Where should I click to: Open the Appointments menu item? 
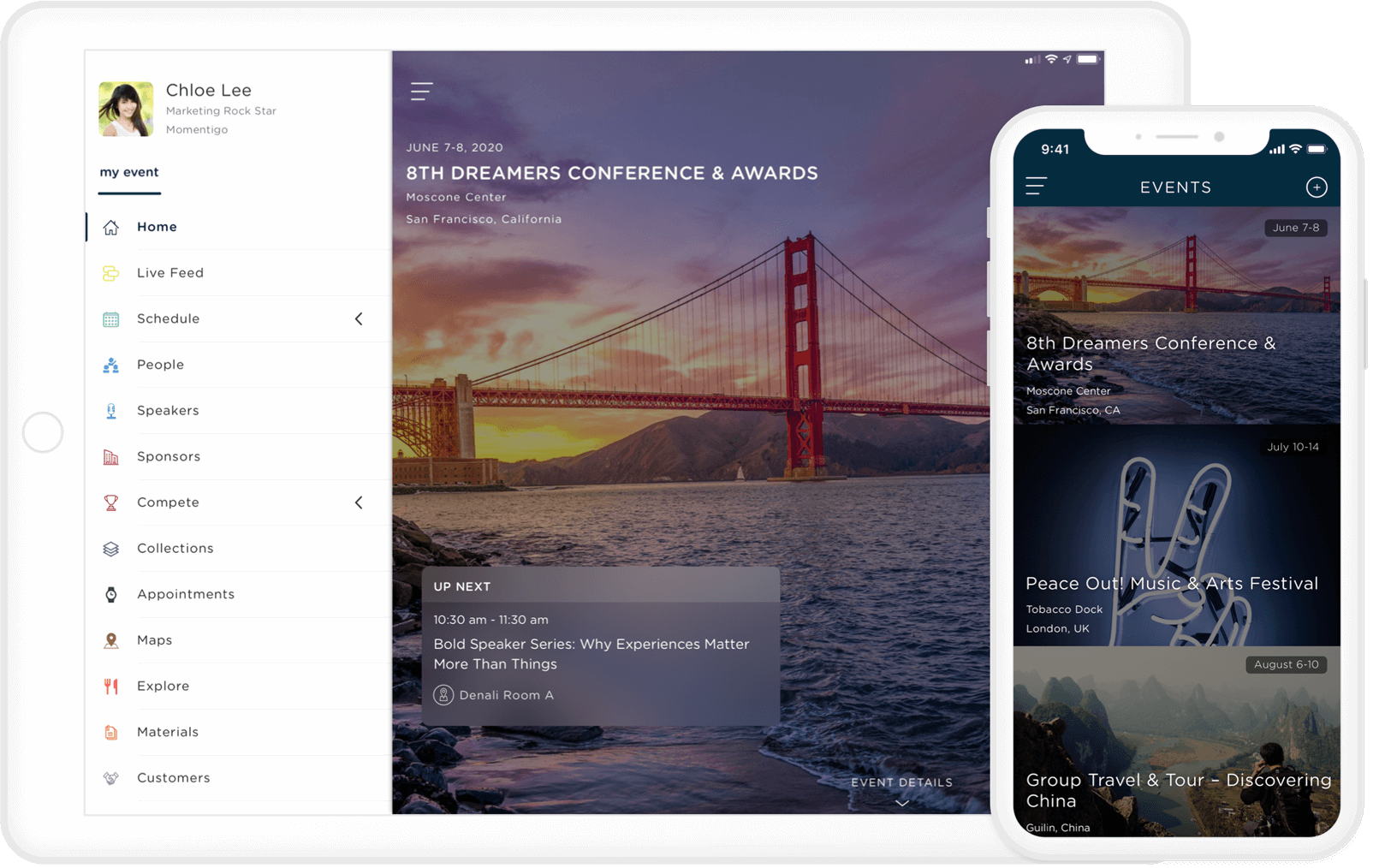(186, 594)
